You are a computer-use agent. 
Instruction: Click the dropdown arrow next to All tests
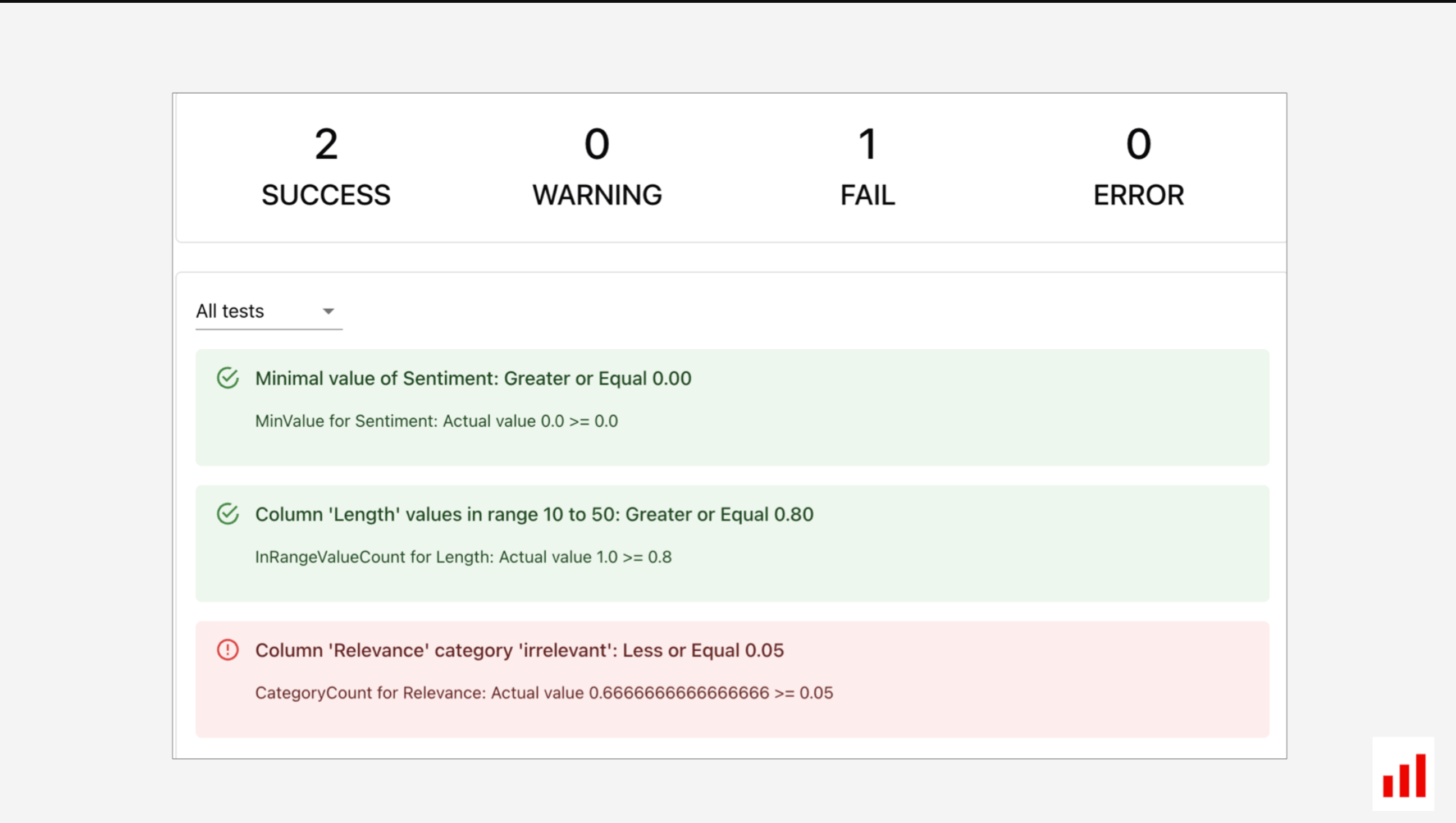(328, 312)
